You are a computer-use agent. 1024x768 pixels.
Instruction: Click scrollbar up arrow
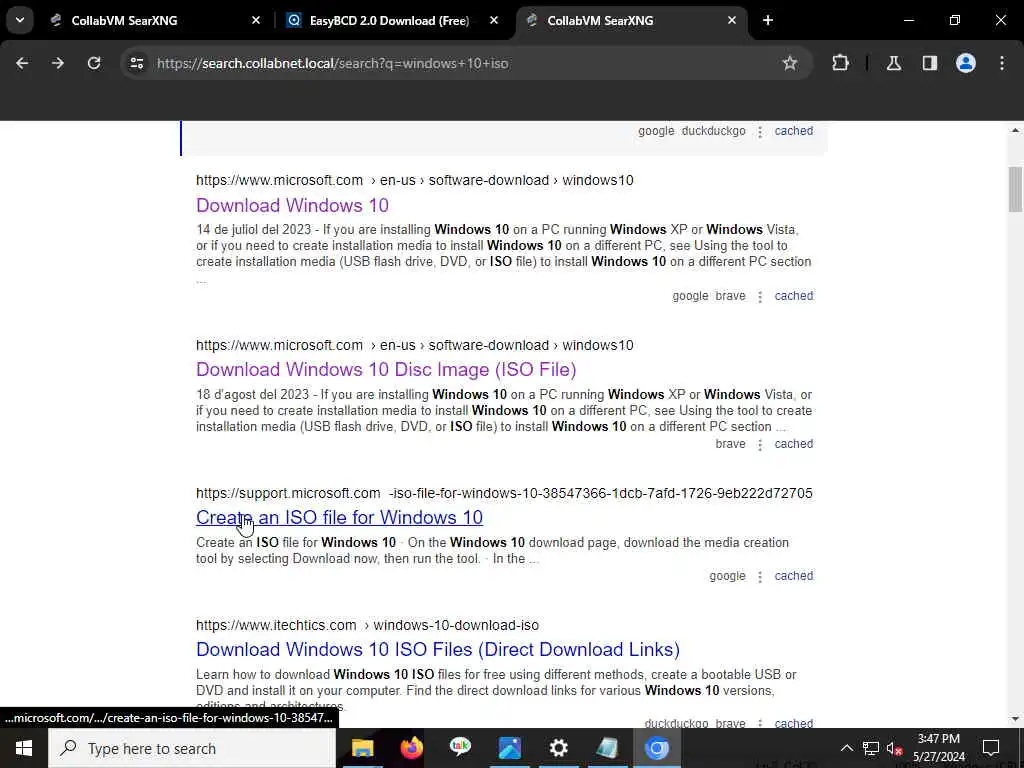click(1015, 131)
